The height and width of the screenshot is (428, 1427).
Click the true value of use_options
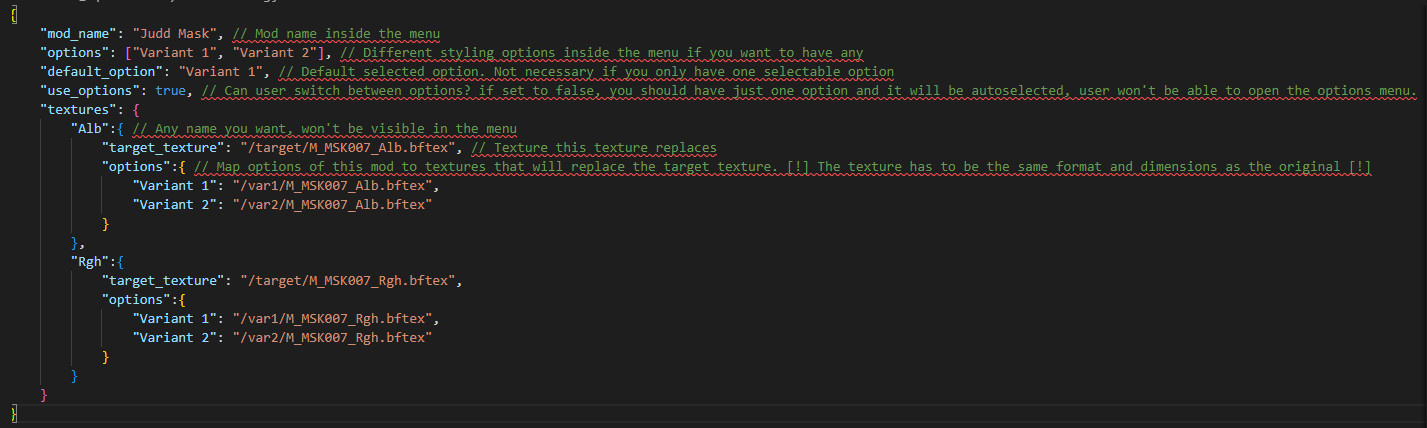pyautogui.click(x=170, y=90)
